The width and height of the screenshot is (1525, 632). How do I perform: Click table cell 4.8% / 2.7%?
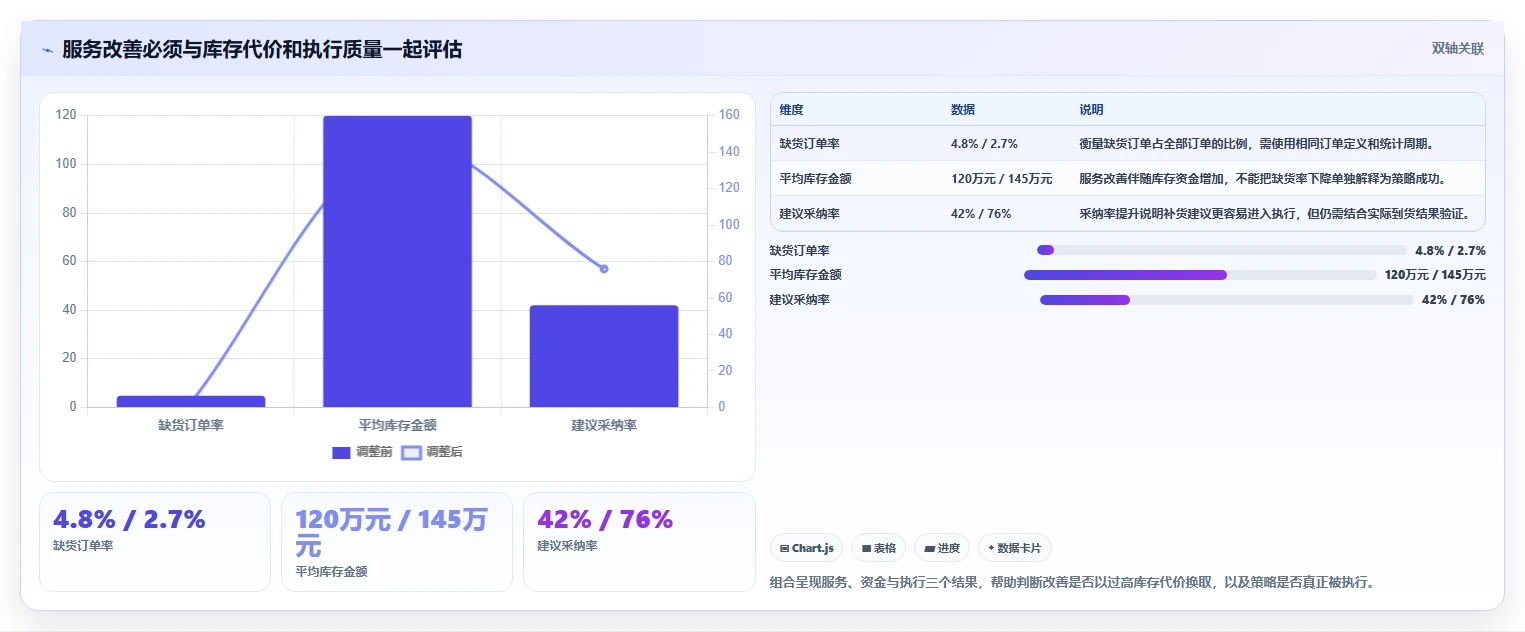(984, 144)
